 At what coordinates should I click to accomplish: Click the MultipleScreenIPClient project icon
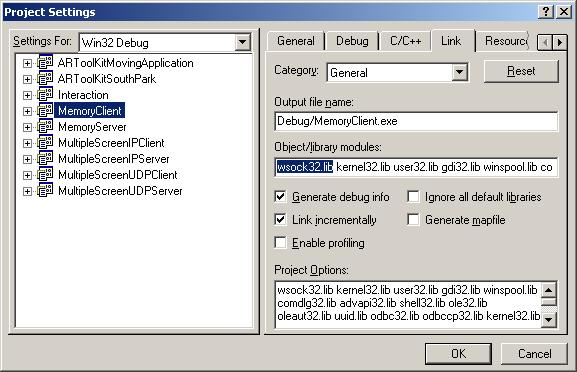click(45, 143)
